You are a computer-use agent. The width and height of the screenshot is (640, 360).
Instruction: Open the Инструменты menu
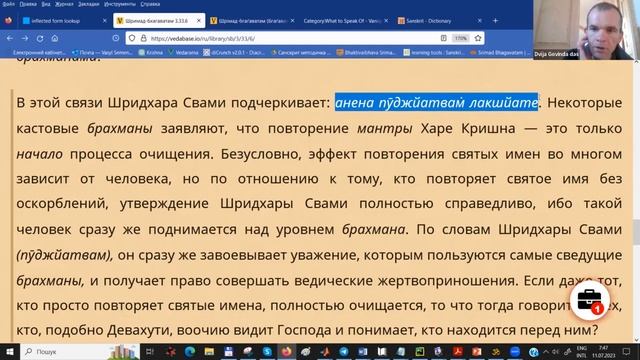click(120, 4)
